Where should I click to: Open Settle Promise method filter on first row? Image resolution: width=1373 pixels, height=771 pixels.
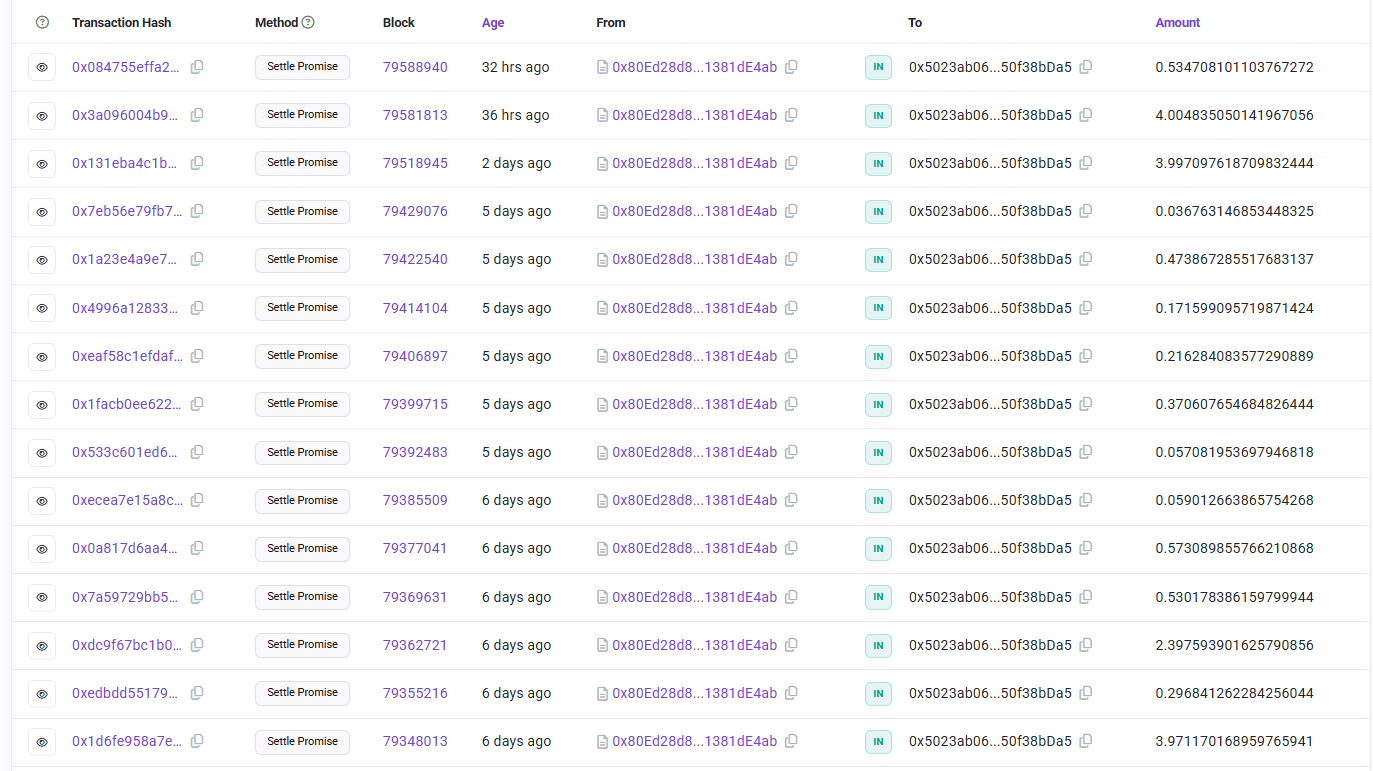pyautogui.click(x=302, y=67)
